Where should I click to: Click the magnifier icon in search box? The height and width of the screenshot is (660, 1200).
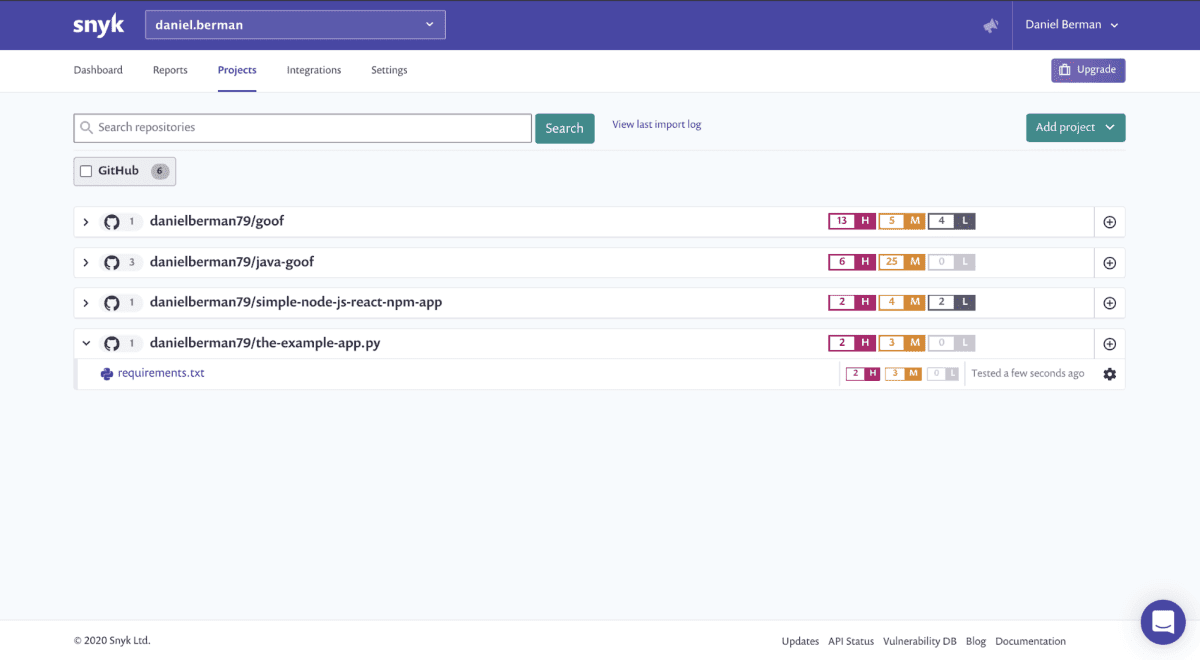pos(87,128)
